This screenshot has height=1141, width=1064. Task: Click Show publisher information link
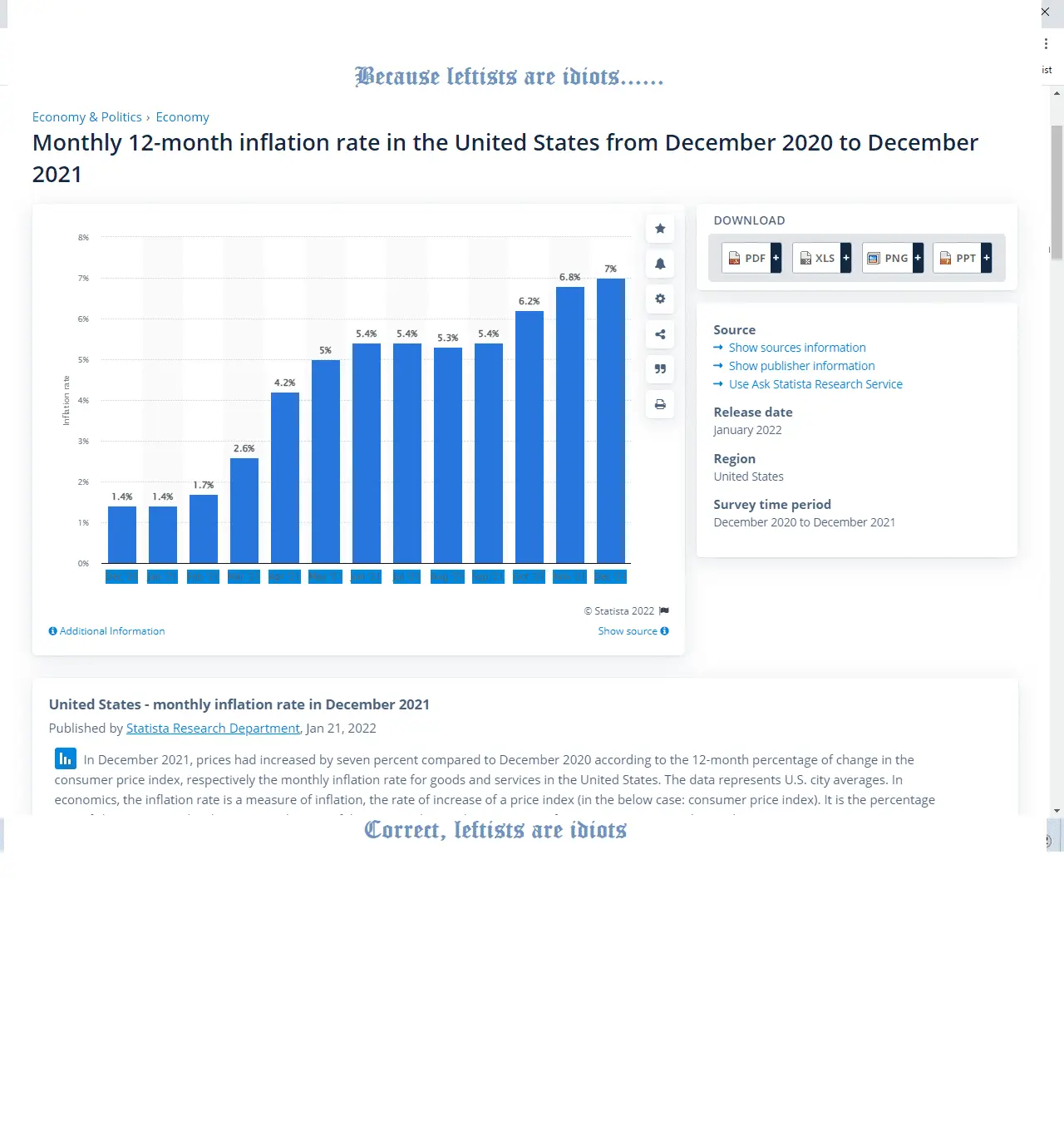coord(801,366)
